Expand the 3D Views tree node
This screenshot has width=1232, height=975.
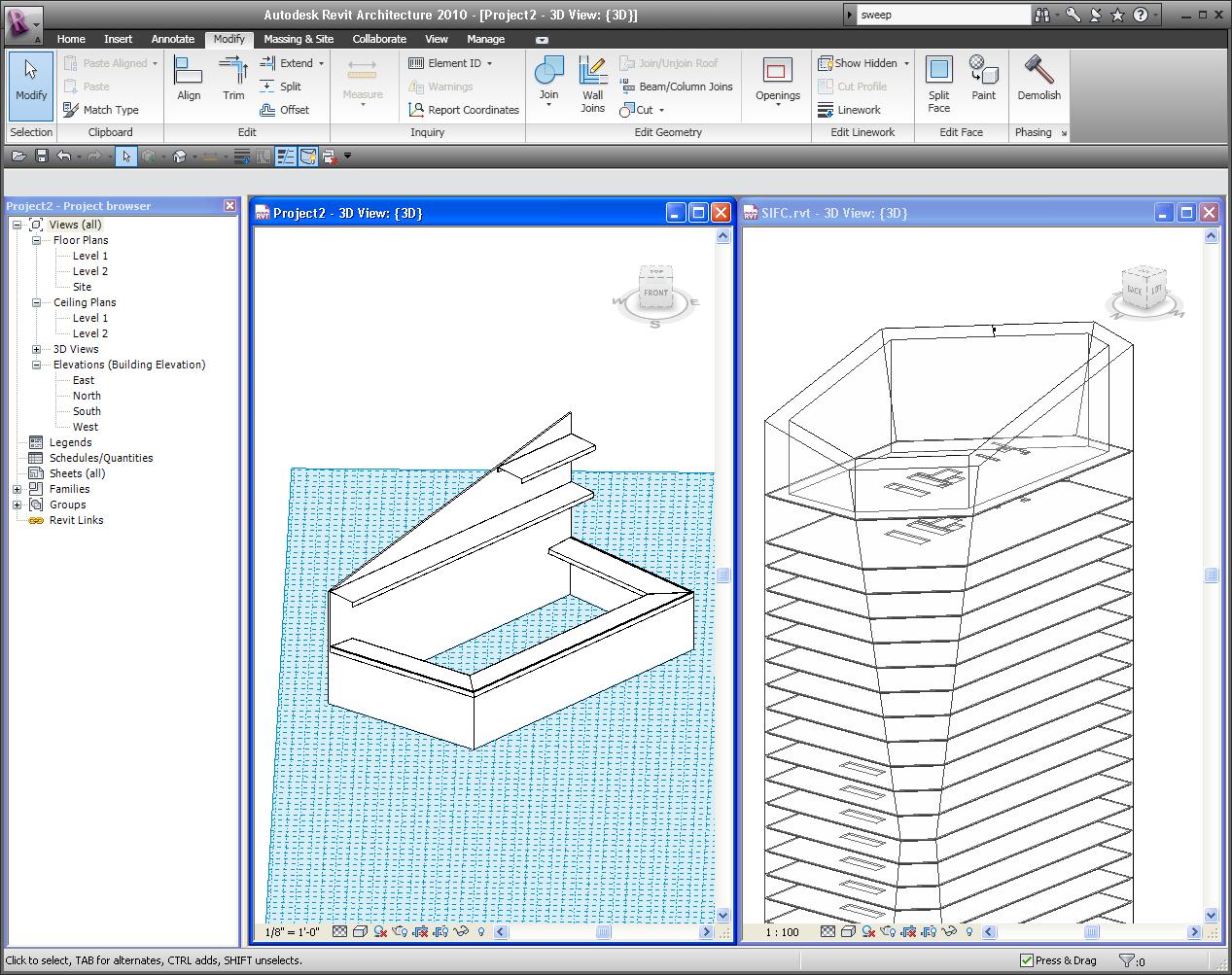(36, 349)
